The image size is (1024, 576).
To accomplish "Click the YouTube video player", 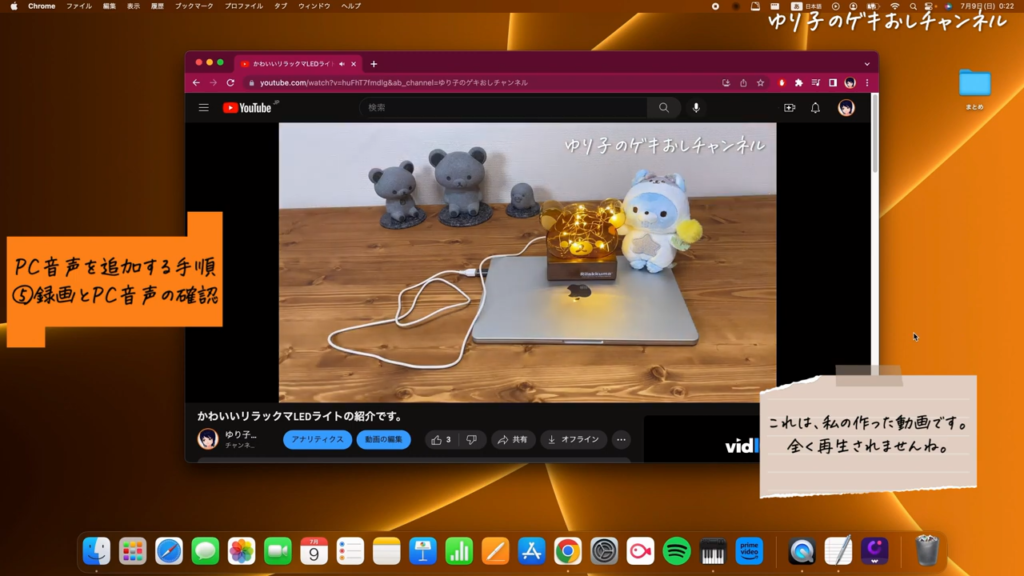I will click(528, 263).
